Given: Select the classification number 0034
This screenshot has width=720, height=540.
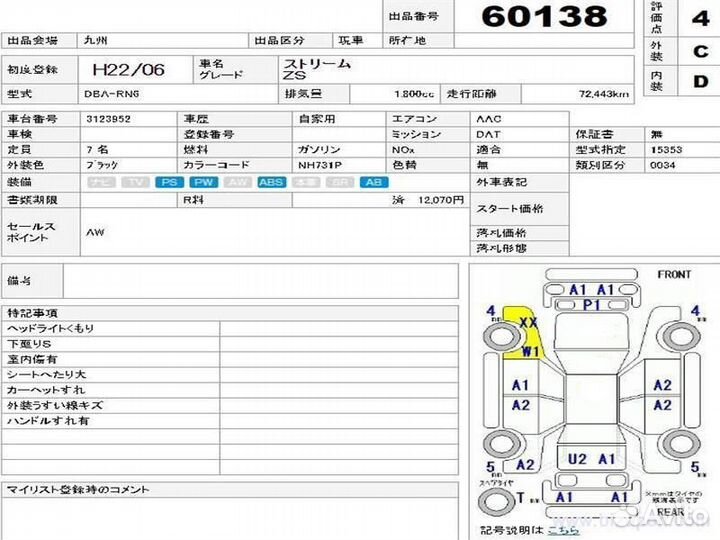Looking at the screenshot, I should click(663, 165).
